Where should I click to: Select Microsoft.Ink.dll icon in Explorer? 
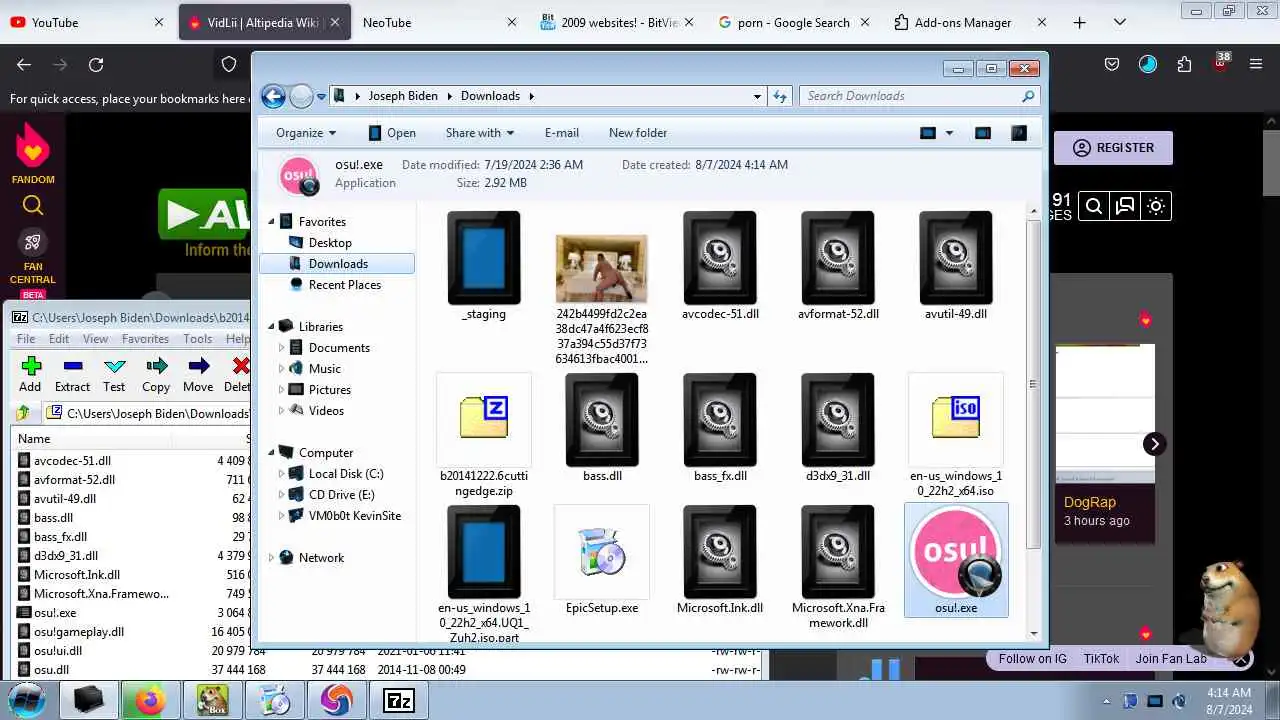coord(720,552)
